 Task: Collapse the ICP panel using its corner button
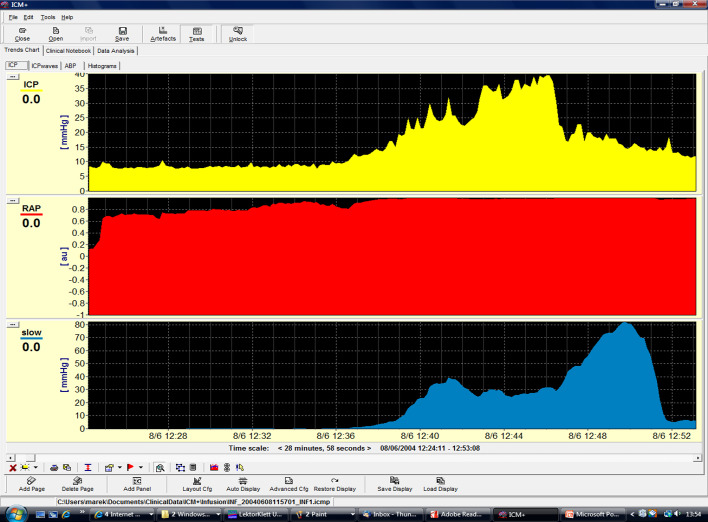13,76
